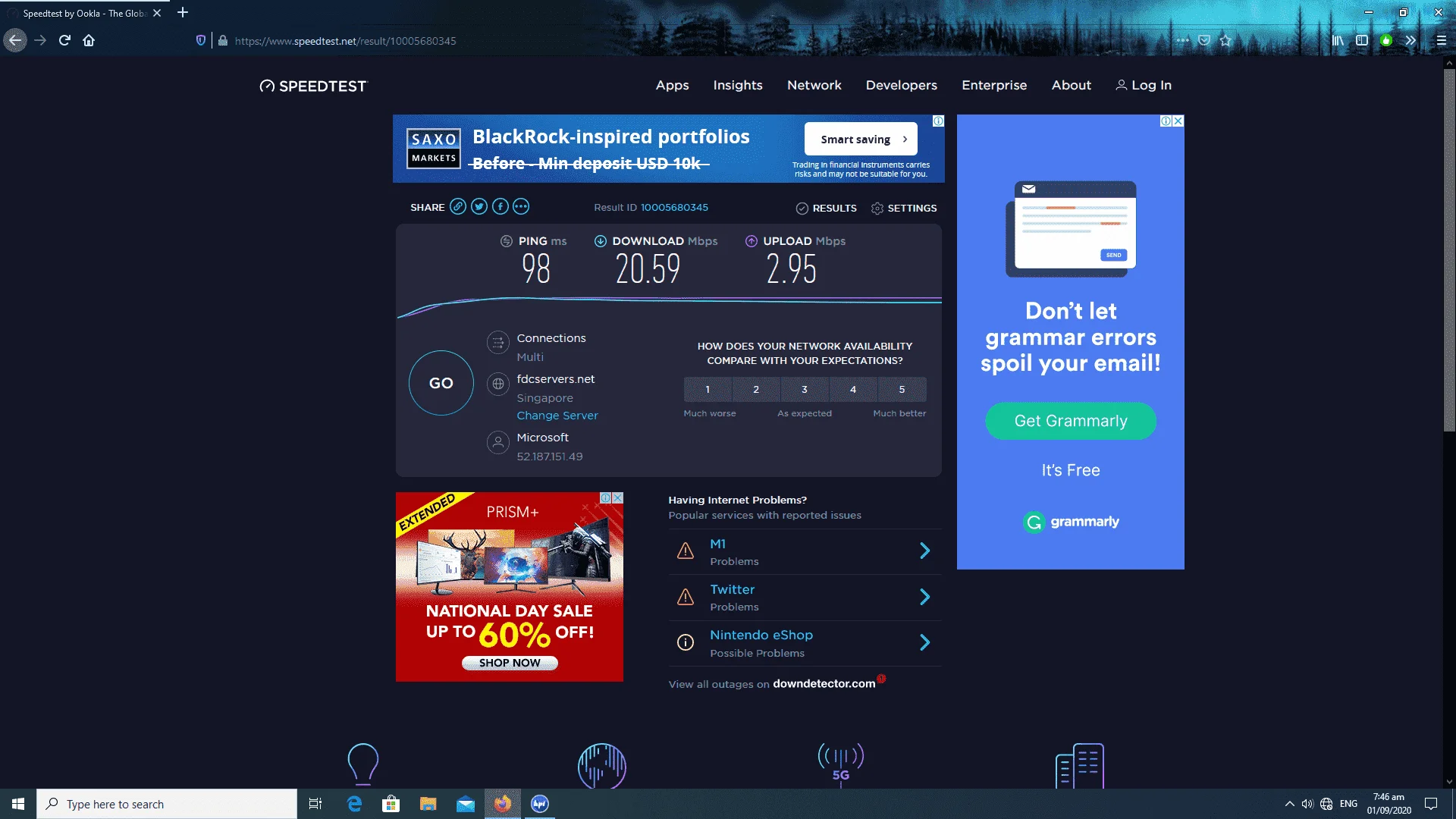
Task: Copy the share link icon
Action: 458,207
